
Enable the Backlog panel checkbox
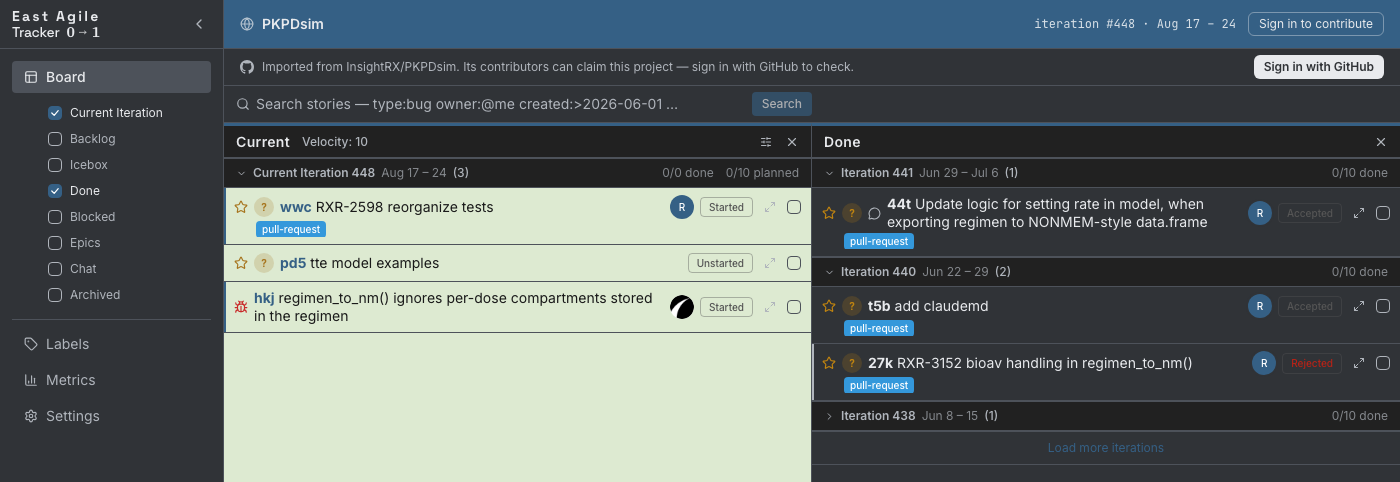55,139
